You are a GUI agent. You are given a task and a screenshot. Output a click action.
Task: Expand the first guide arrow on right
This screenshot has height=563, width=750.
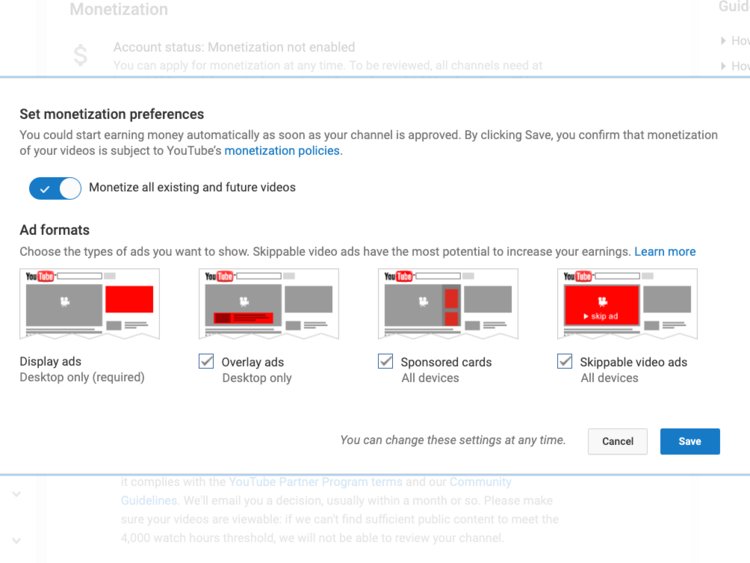723,41
